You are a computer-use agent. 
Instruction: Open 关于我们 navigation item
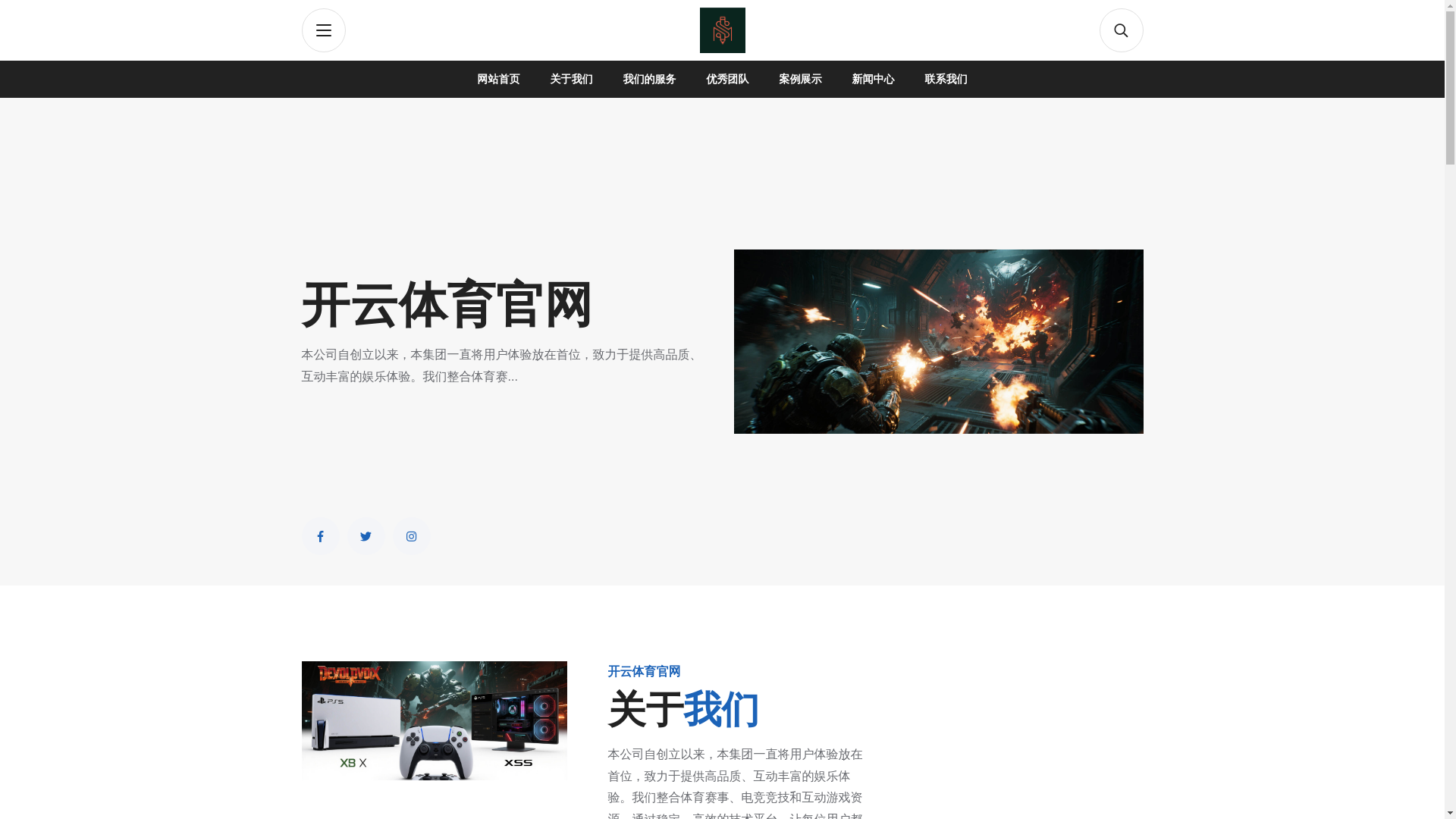click(x=571, y=79)
